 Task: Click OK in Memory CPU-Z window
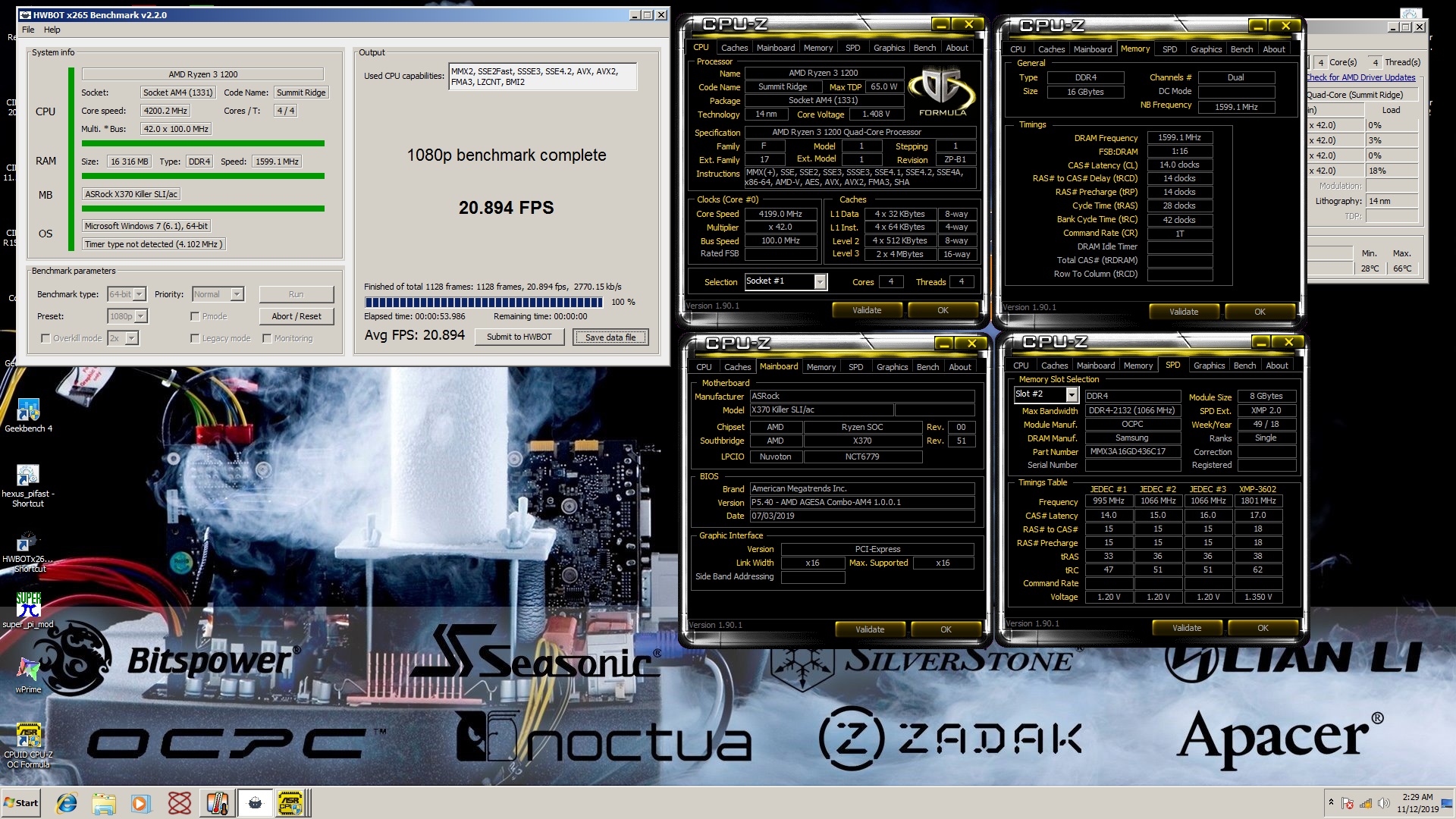[x=1260, y=312]
